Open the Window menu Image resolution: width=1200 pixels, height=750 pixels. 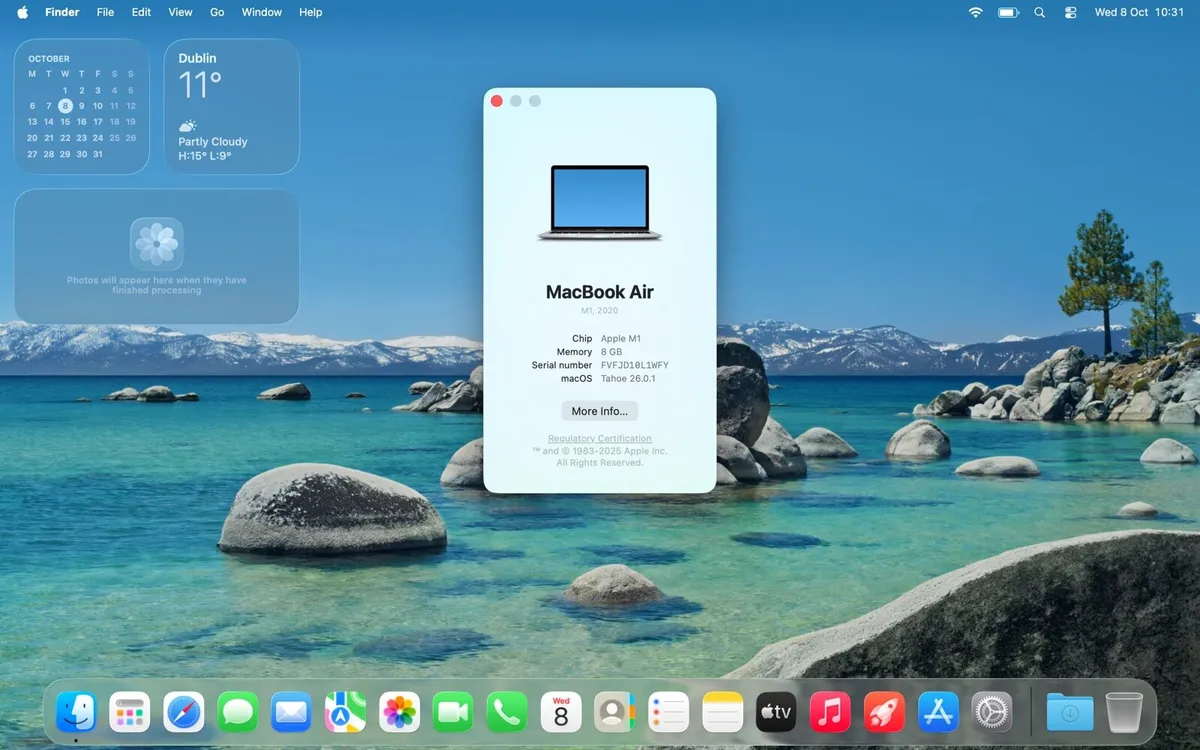[262, 13]
